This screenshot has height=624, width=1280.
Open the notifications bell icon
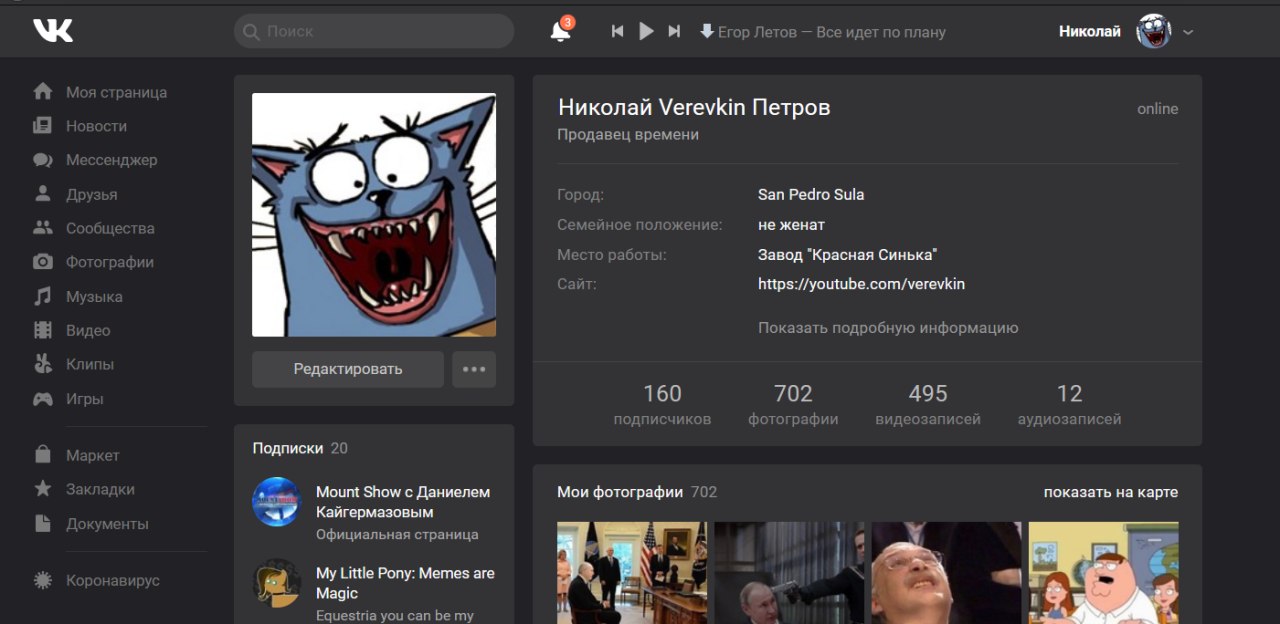click(x=561, y=31)
